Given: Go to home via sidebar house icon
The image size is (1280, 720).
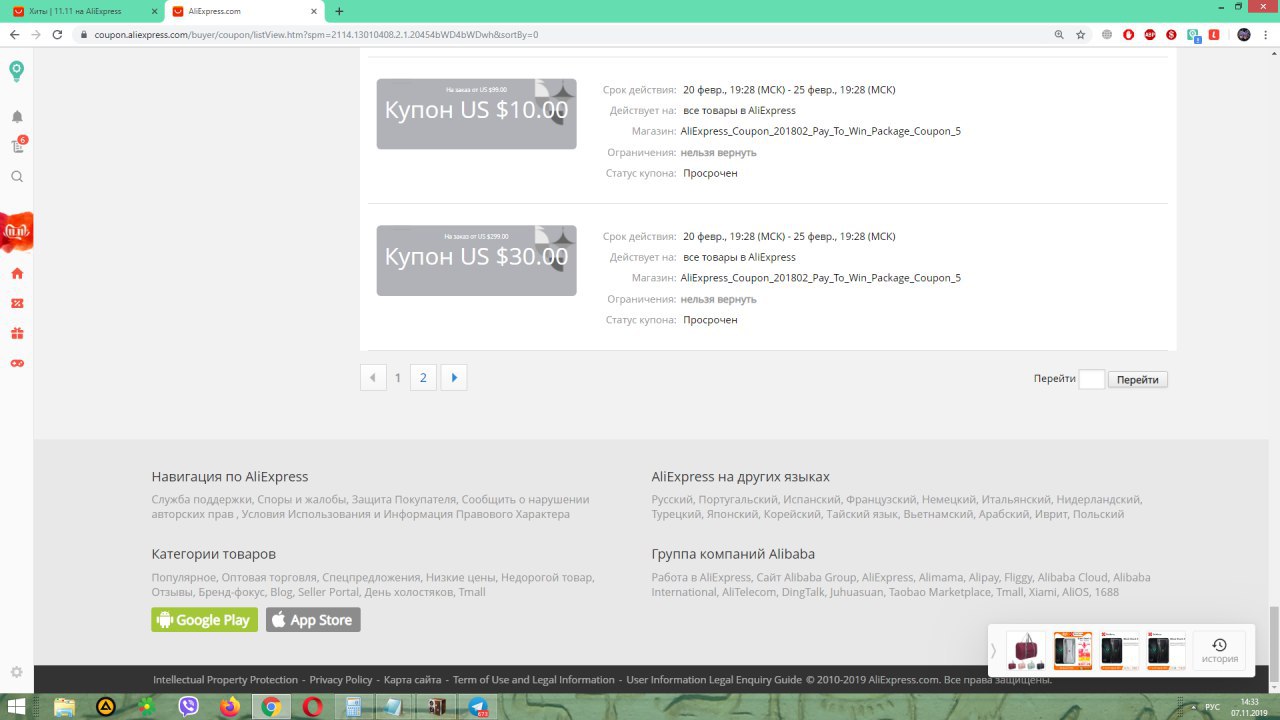Looking at the screenshot, I should [17, 273].
